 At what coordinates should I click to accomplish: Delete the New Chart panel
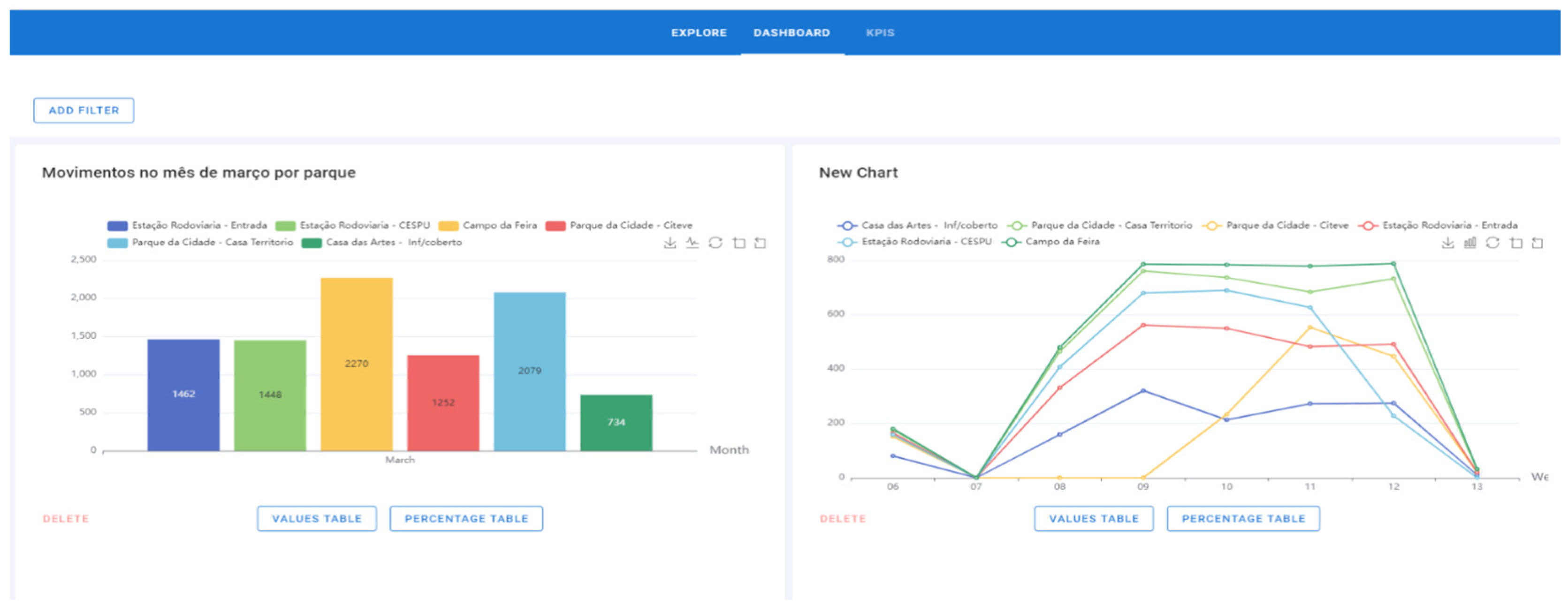(843, 518)
